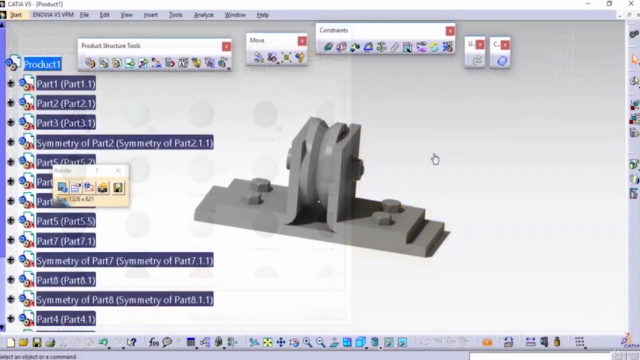
Task: Click the Fix Component anchor icon
Action: pos(381,47)
